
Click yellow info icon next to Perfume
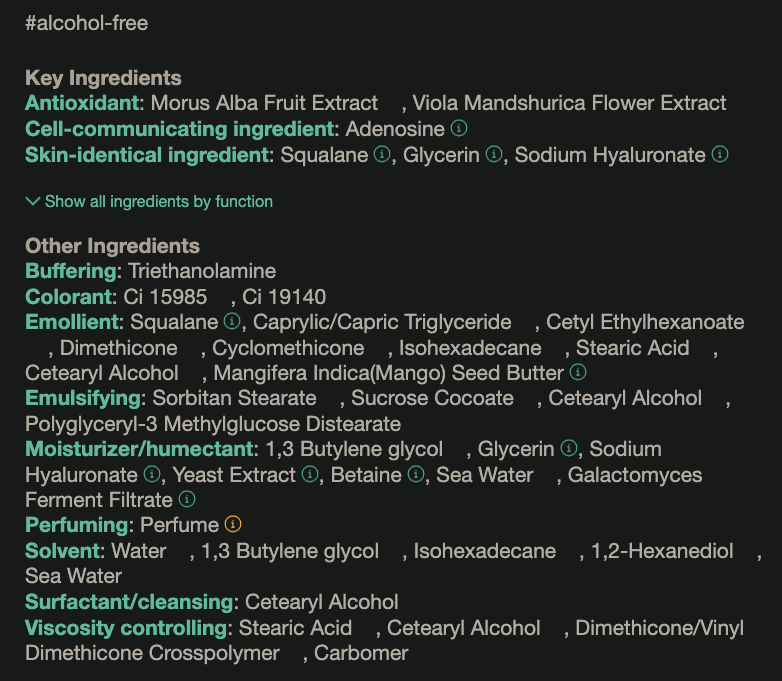(233, 524)
